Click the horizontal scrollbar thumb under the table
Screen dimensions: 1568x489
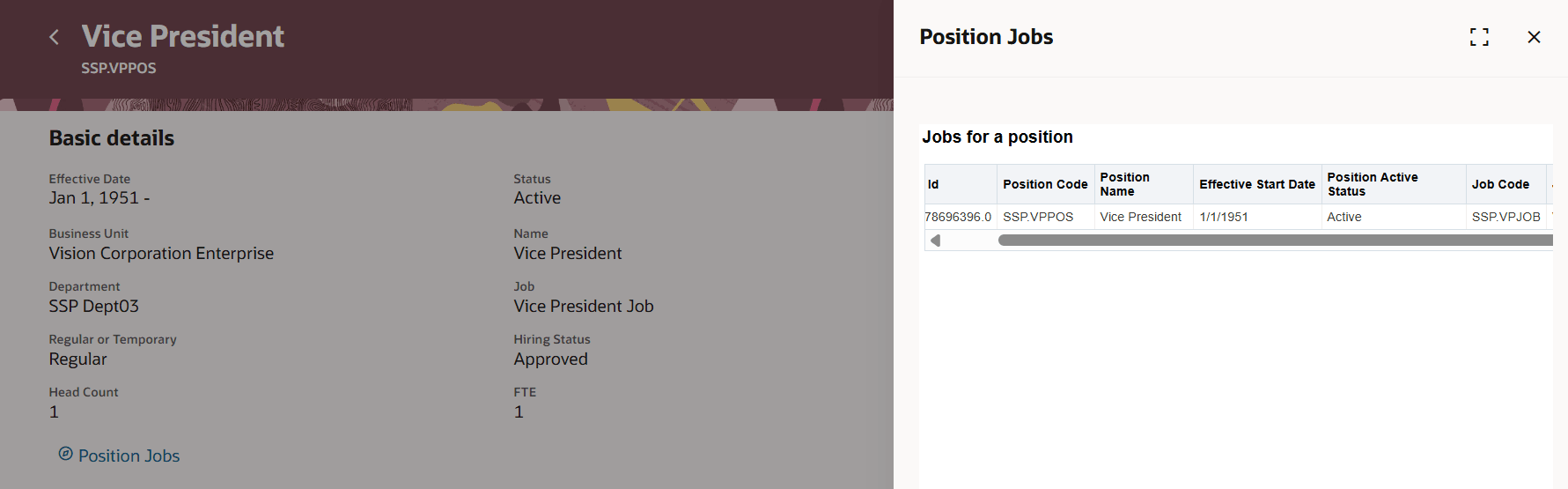1268,241
